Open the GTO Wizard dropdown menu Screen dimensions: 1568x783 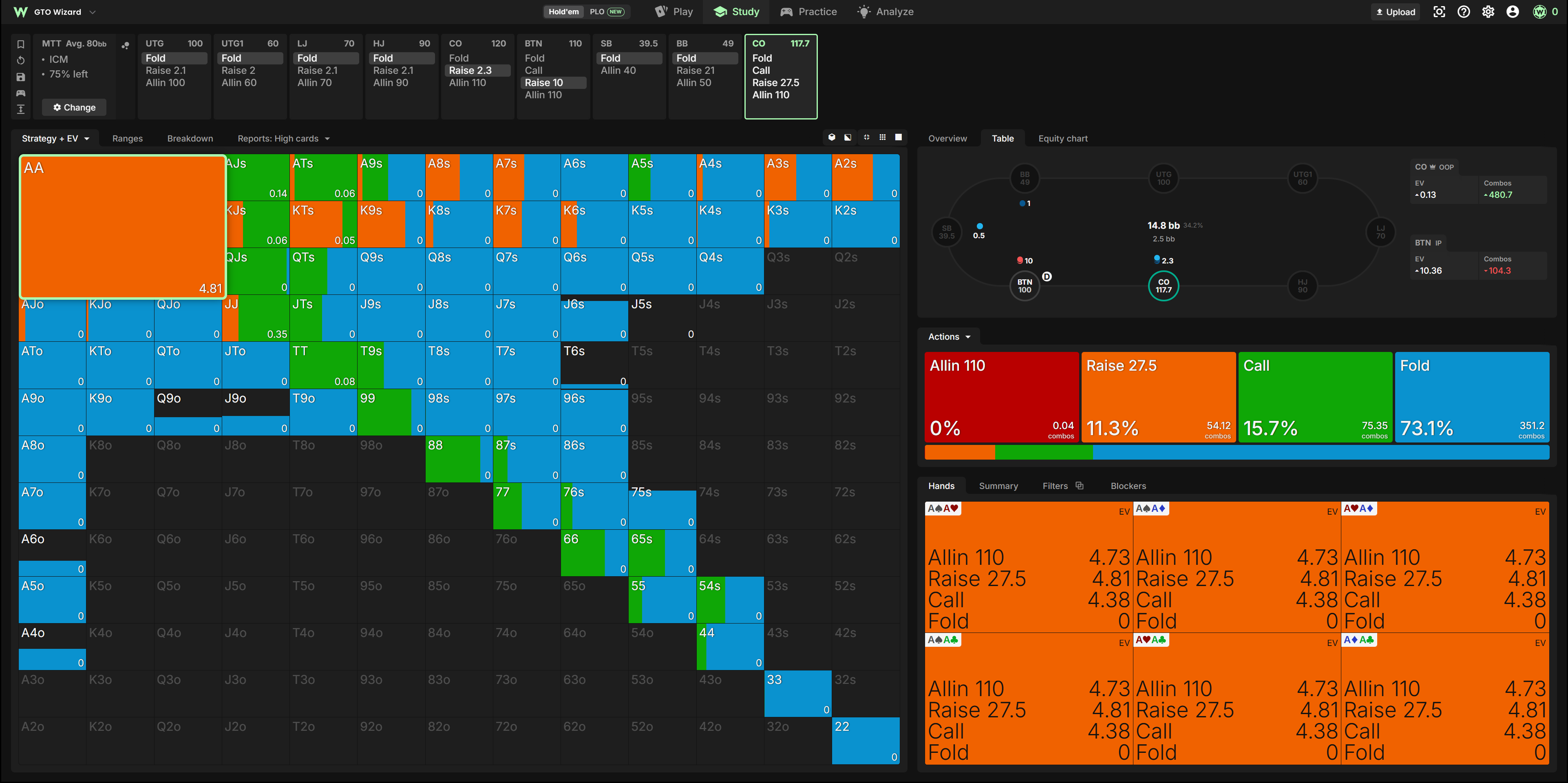coord(55,11)
